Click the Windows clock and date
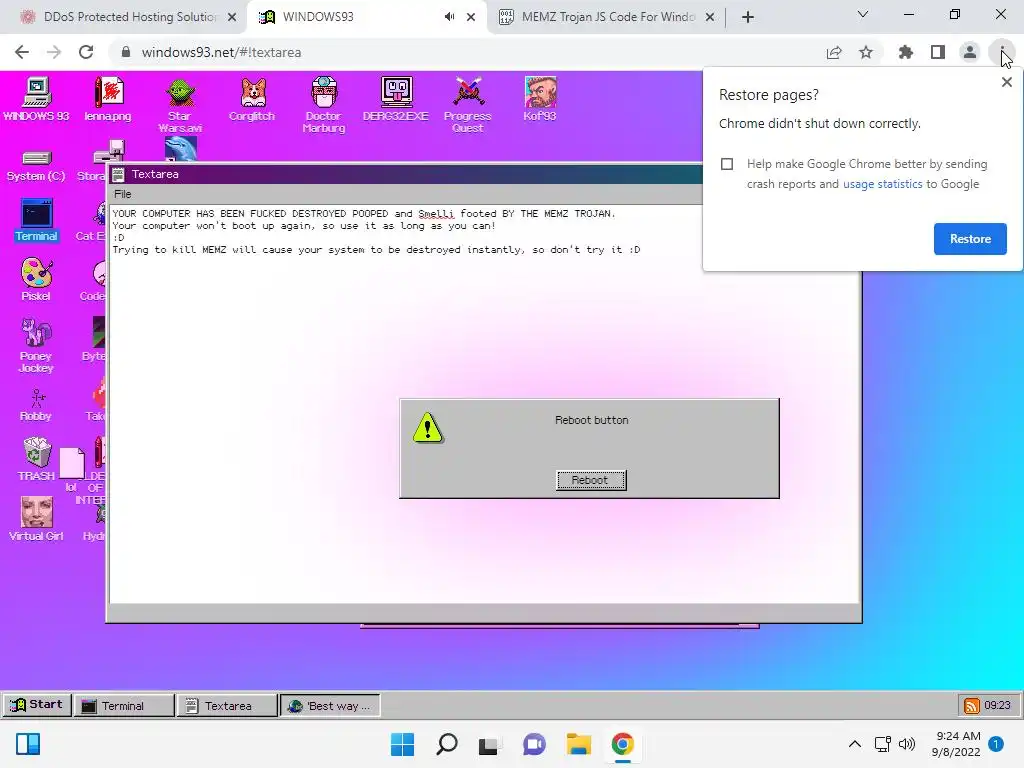The width and height of the screenshot is (1024, 768). point(957,744)
